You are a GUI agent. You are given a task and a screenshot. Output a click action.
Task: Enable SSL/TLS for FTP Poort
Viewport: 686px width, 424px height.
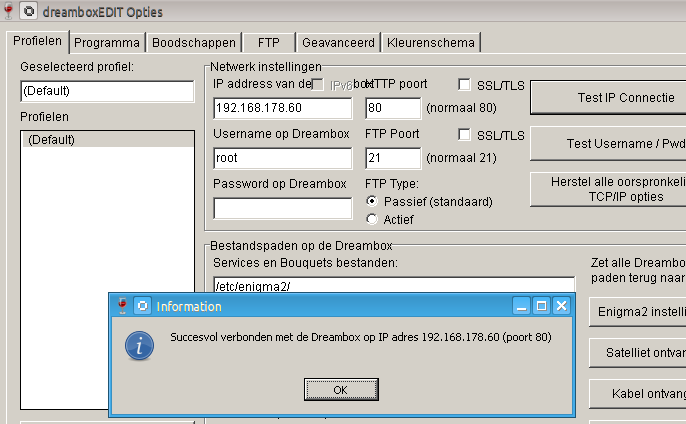pyautogui.click(x=464, y=134)
